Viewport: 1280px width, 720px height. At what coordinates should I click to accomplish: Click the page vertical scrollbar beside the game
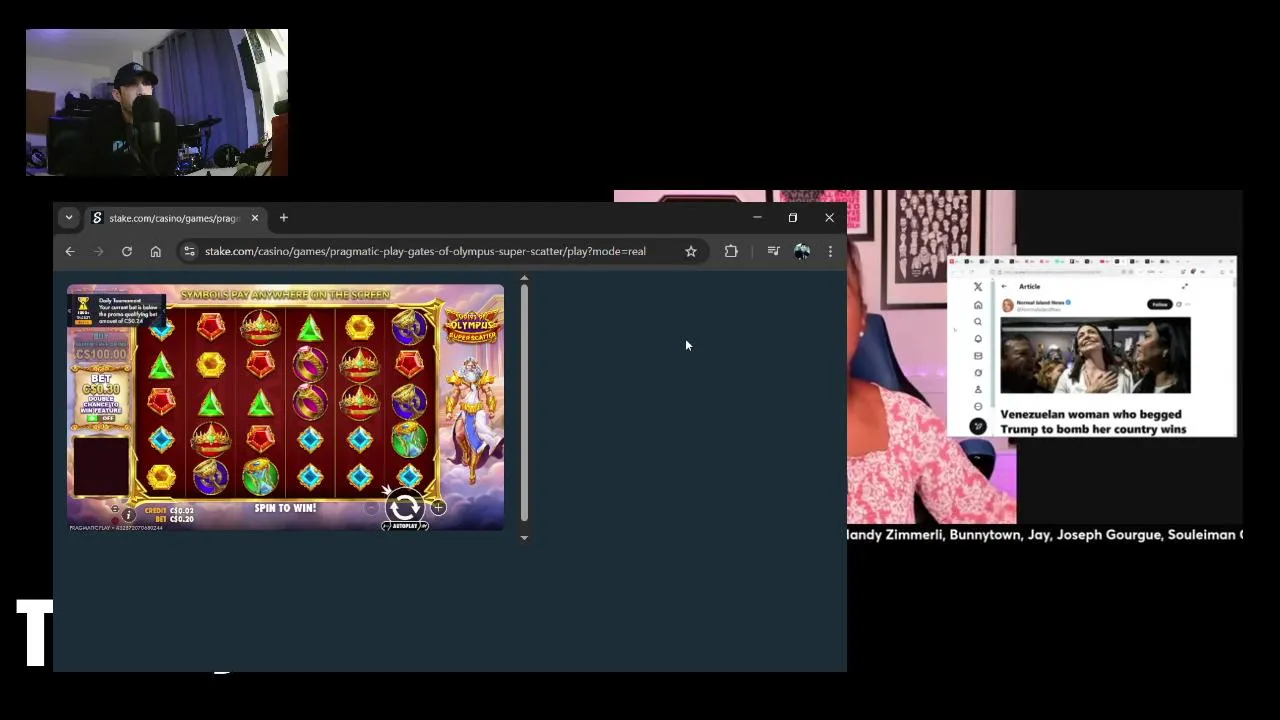tap(524, 402)
